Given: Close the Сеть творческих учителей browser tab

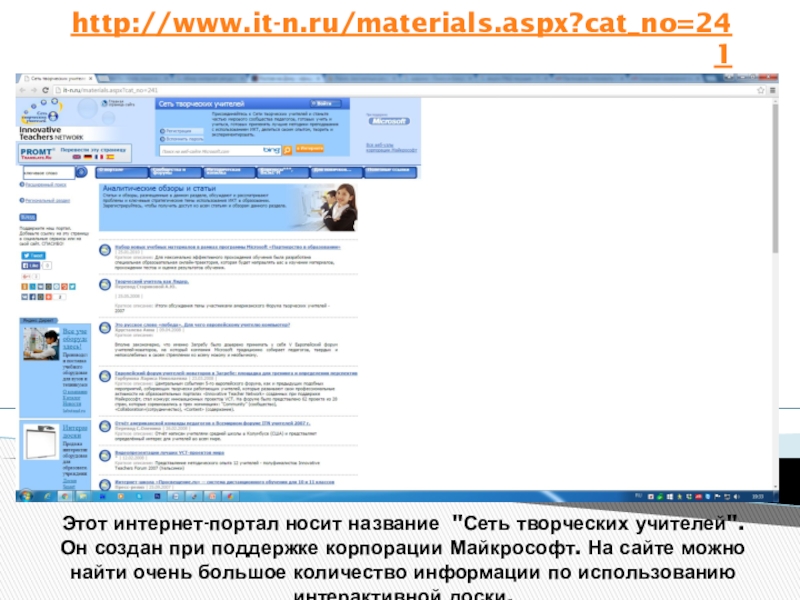Looking at the screenshot, I should pyautogui.click(x=90, y=79).
